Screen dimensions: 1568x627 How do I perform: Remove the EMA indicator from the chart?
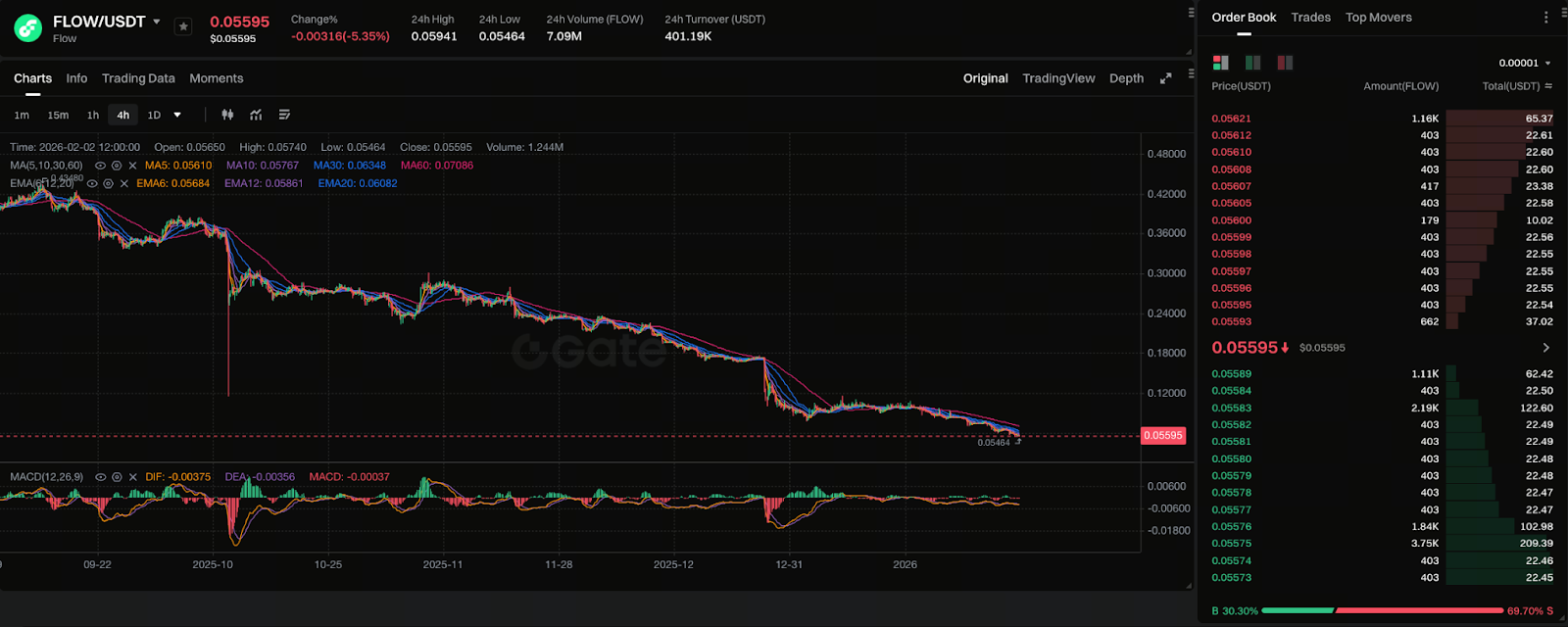pyautogui.click(x=124, y=183)
